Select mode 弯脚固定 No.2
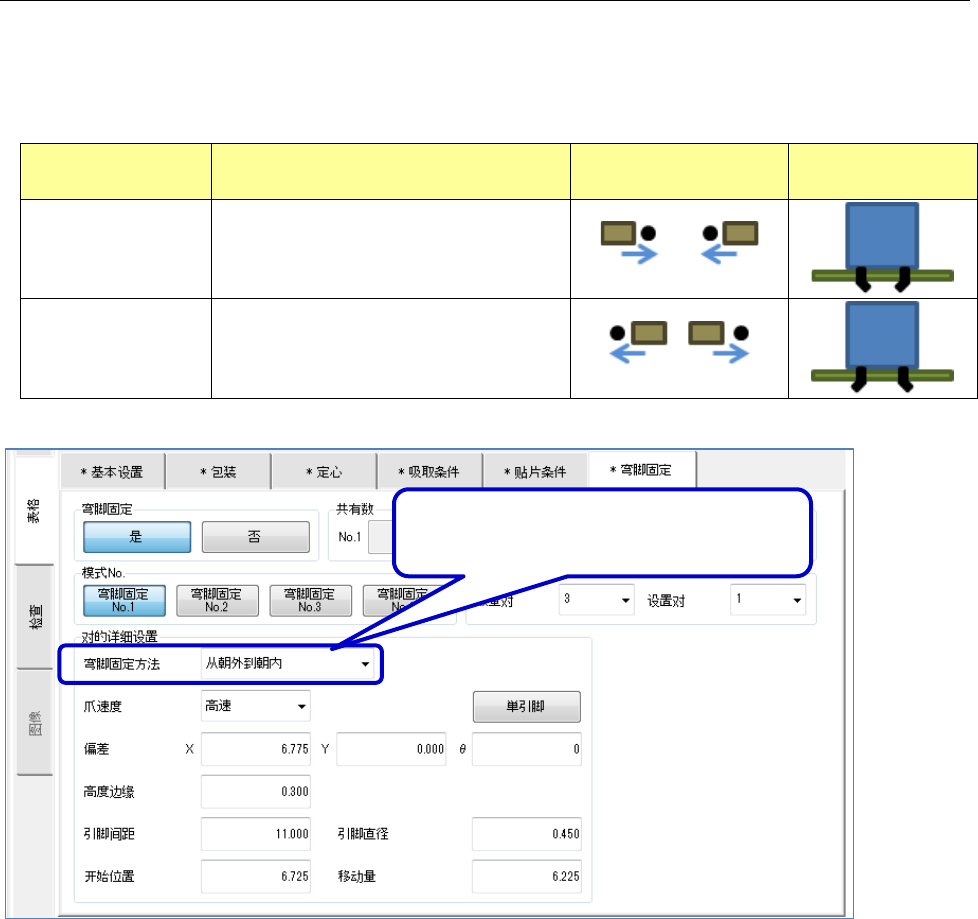Viewport: 978px width, 919px height. click(217, 600)
